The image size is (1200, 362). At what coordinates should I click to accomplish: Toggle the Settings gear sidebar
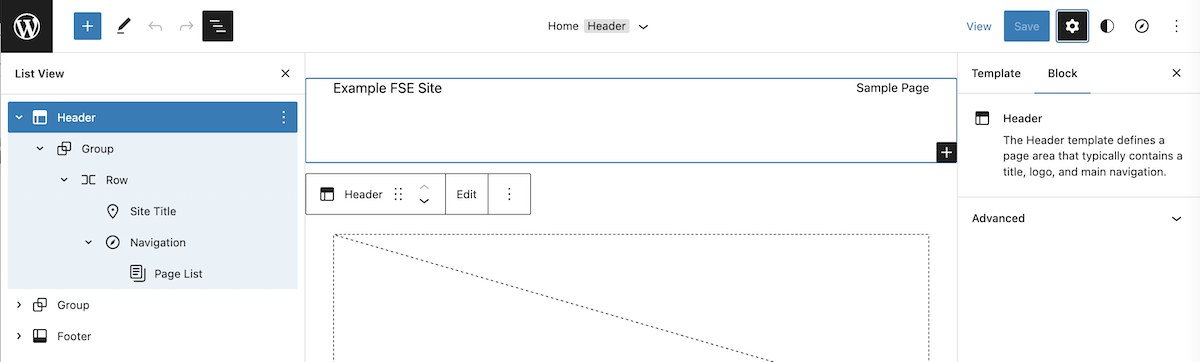pyautogui.click(x=1073, y=26)
